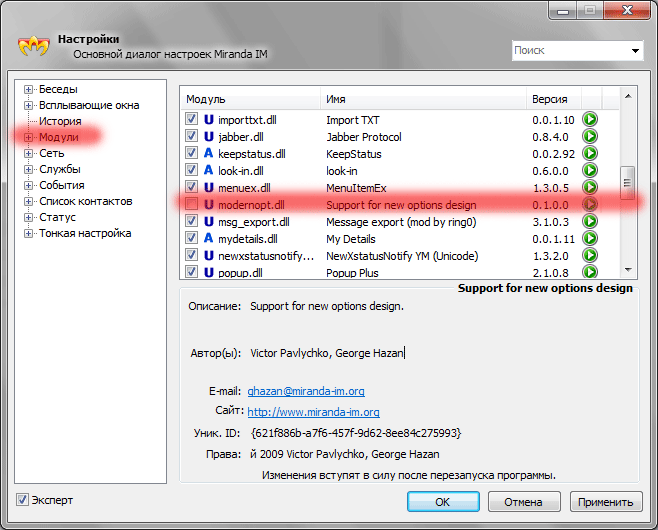Click green arrow icon for look-in.dll

pos(590,170)
